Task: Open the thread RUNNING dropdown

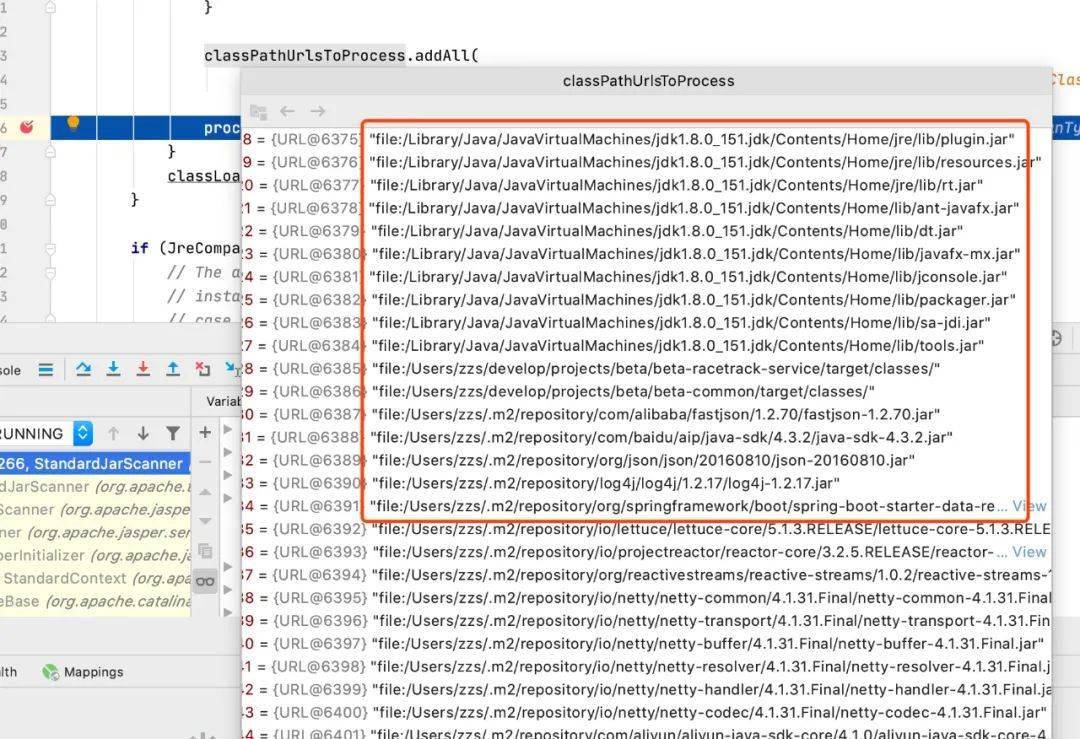Action: click(x=83, y=433)
